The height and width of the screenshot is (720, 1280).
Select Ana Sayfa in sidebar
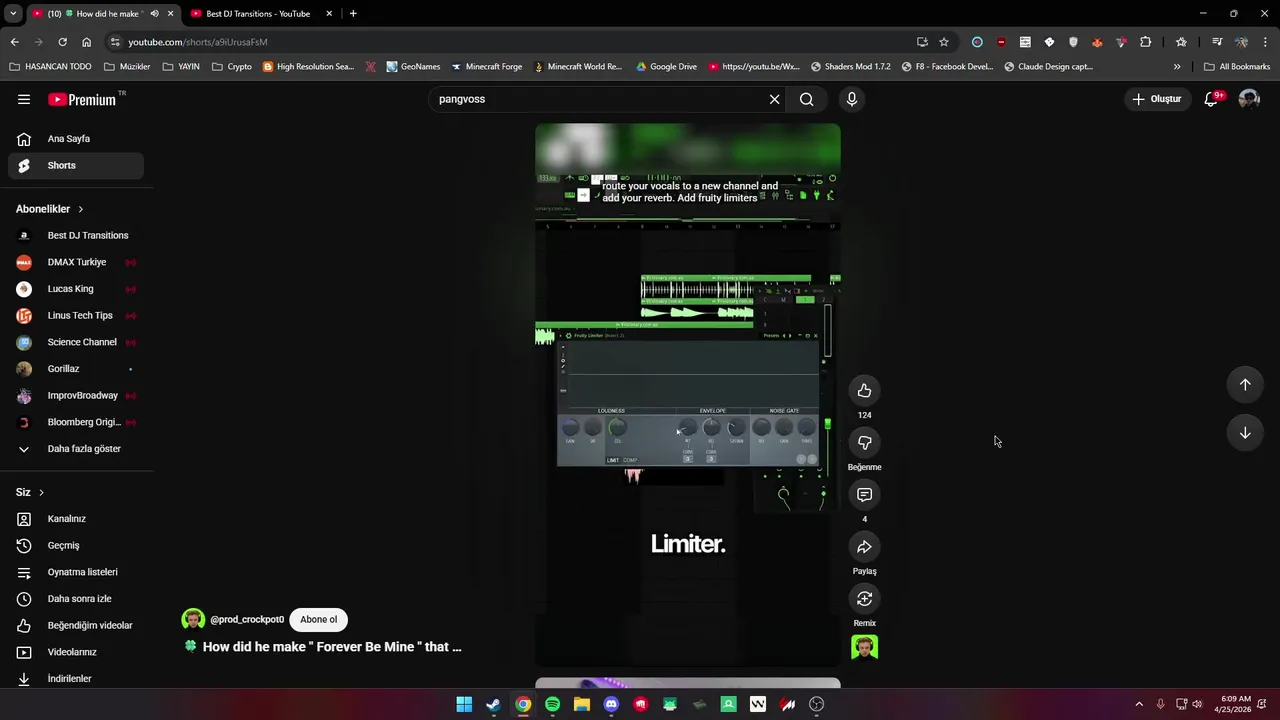click(x=76, y=139)
